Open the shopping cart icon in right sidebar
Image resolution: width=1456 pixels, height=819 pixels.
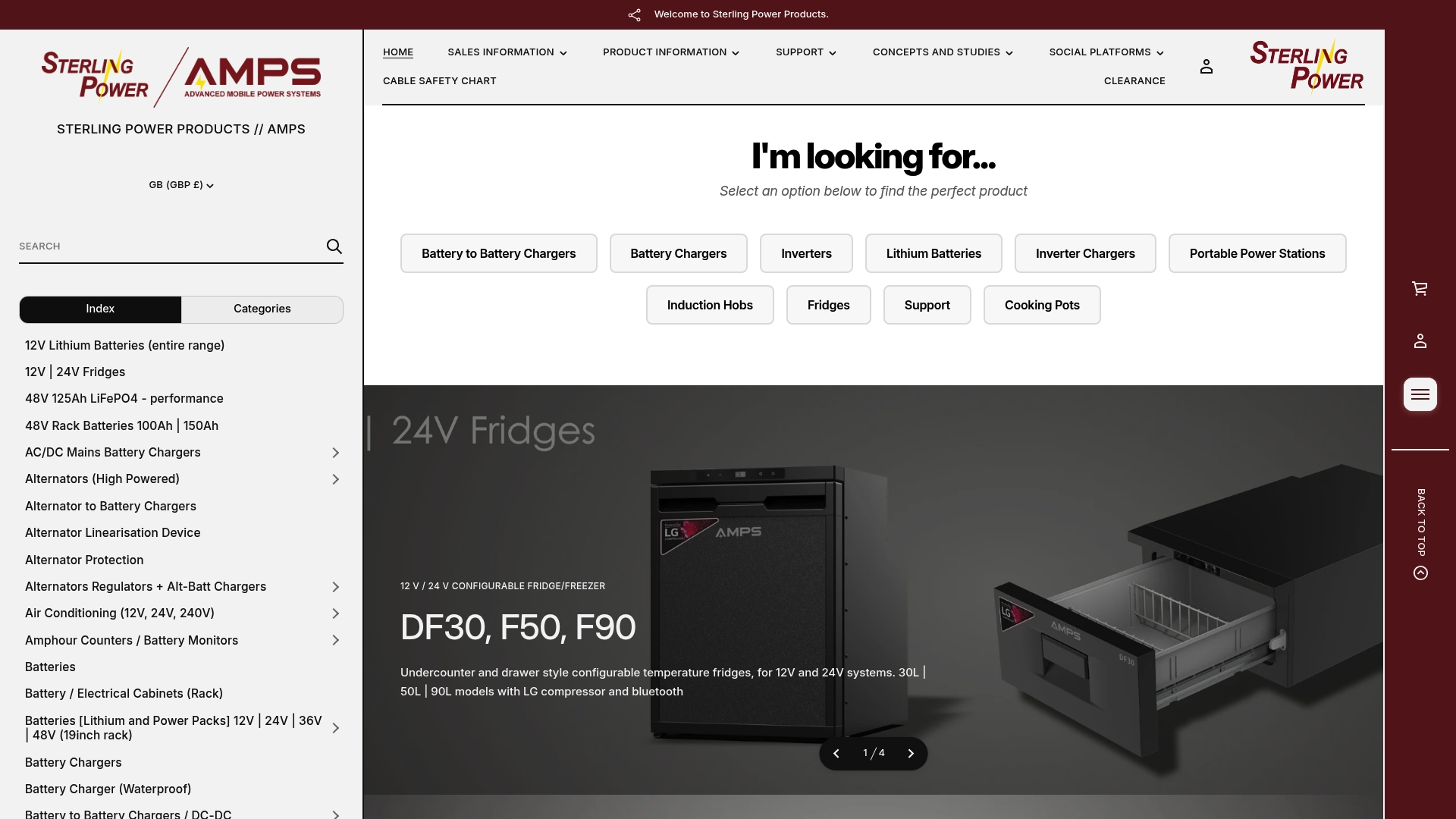pyautogui.click(x=1420, y=288)
